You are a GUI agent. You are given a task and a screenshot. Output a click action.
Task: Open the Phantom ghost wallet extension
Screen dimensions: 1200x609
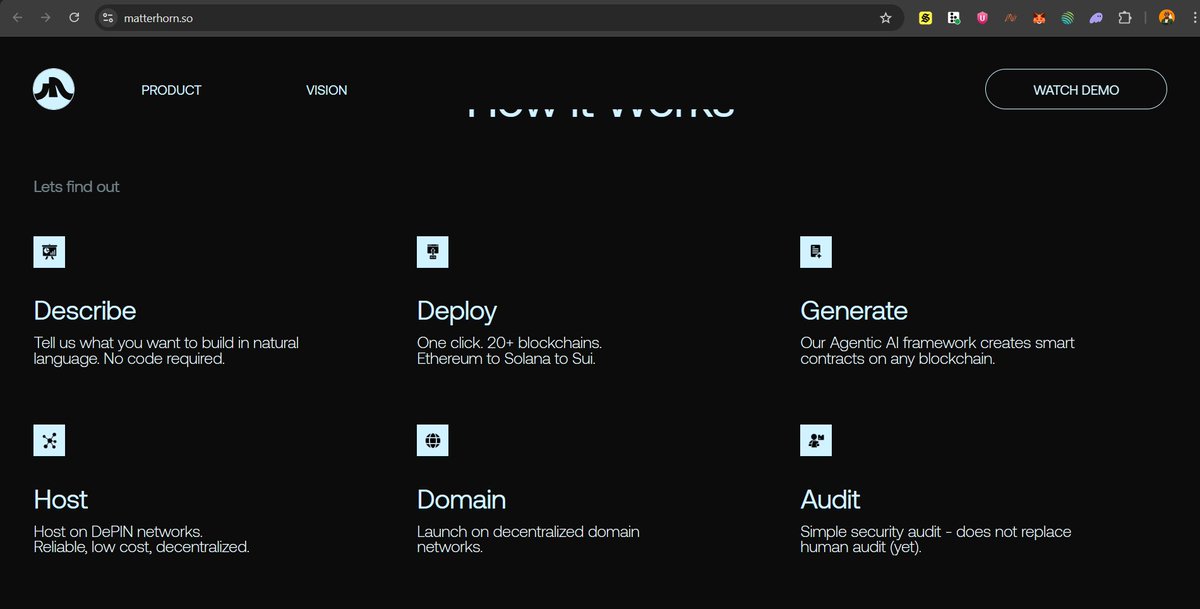coord(1096,18)
